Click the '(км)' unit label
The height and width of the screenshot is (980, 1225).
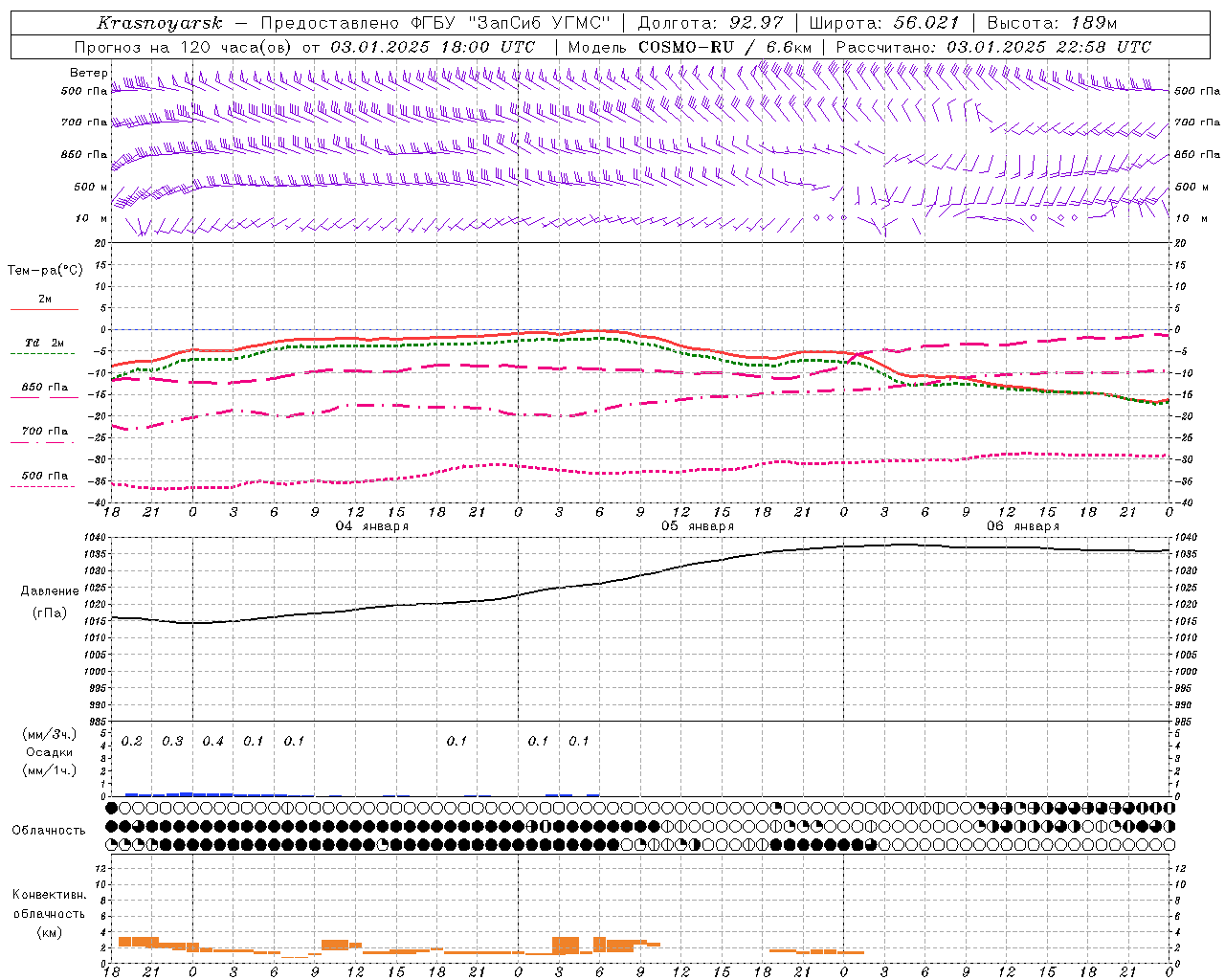tap(50, 933)
